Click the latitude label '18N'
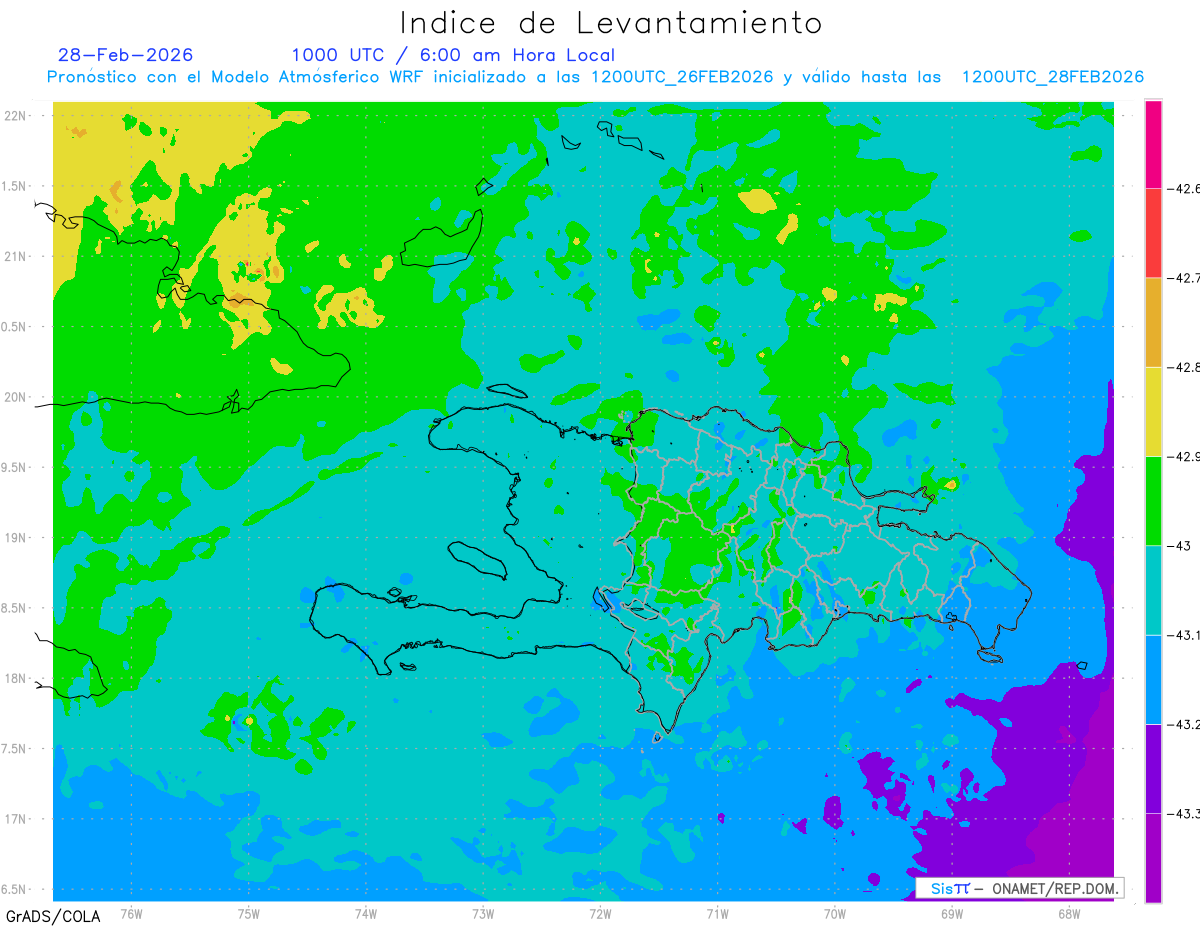This screenshot has width=1200, height=927. 16,678
